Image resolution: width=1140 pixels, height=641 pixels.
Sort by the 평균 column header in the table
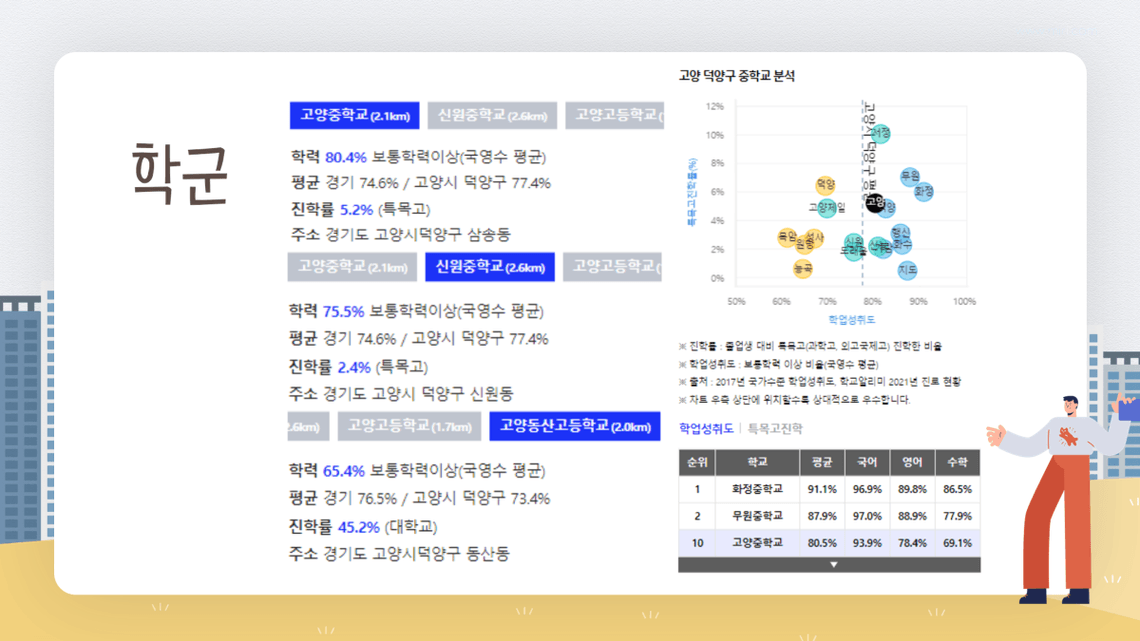tap(822, 462)
